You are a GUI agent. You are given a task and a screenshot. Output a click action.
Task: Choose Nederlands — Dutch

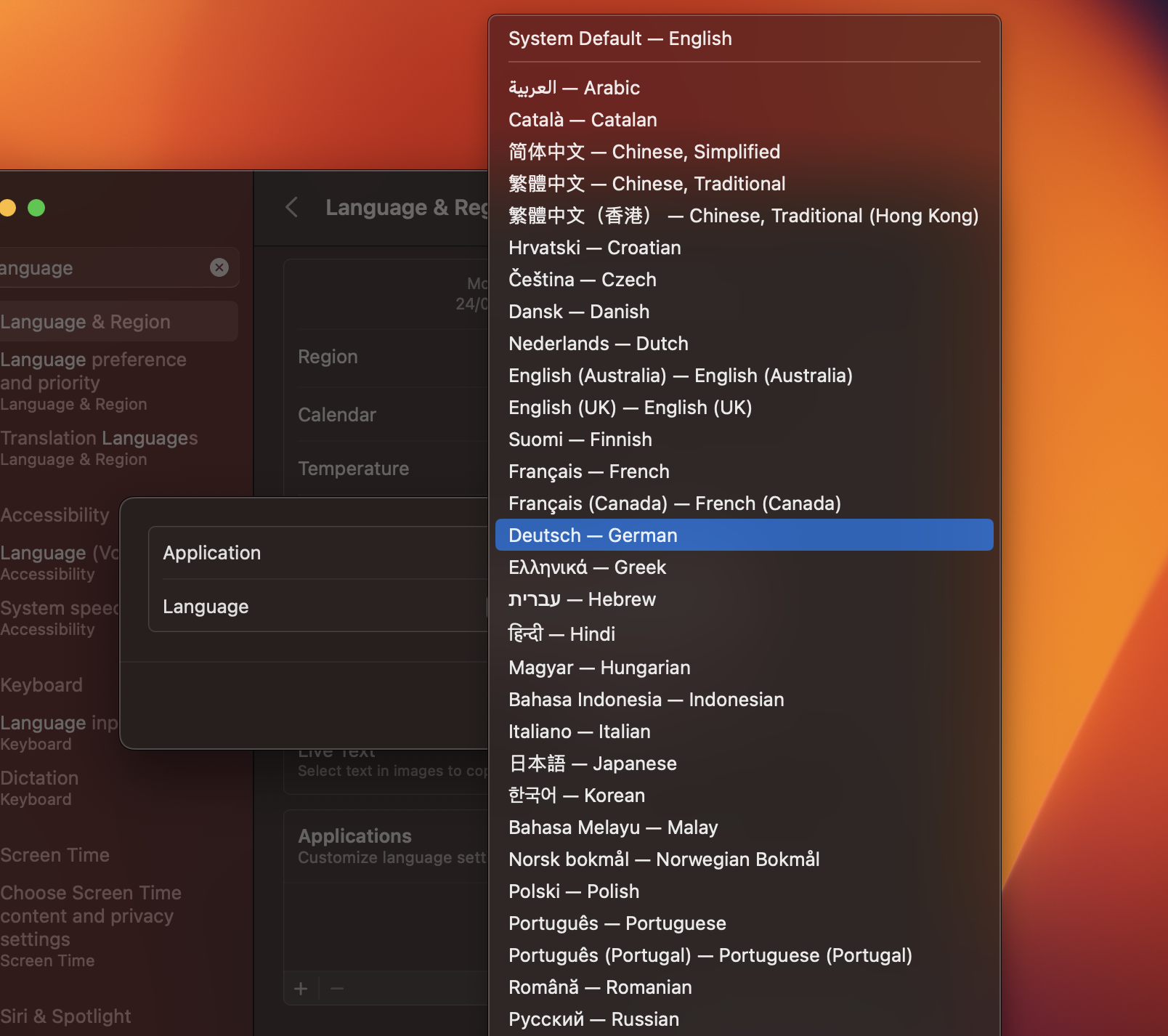pos(744,344)
